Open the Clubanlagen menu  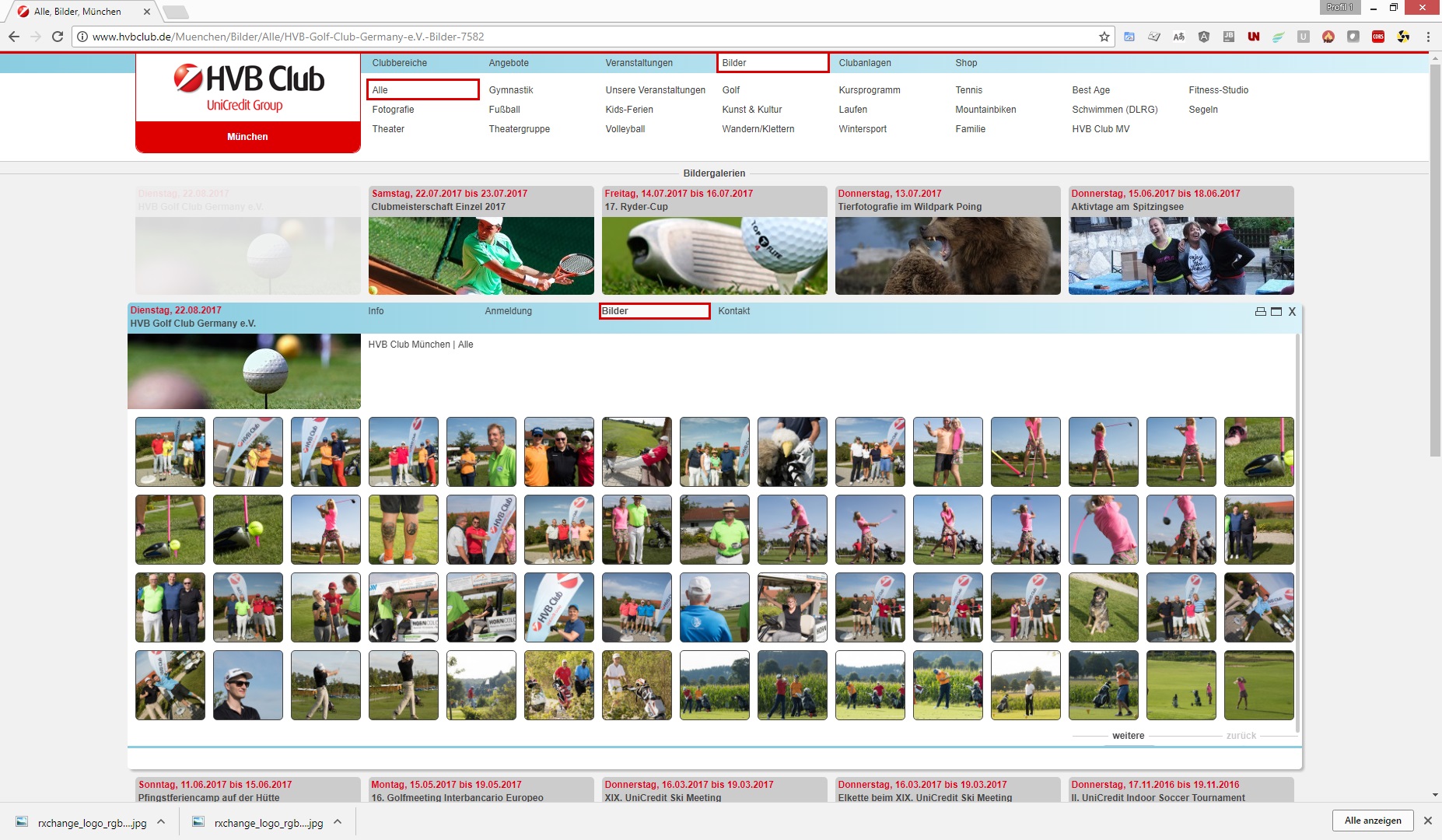point(865,63)
